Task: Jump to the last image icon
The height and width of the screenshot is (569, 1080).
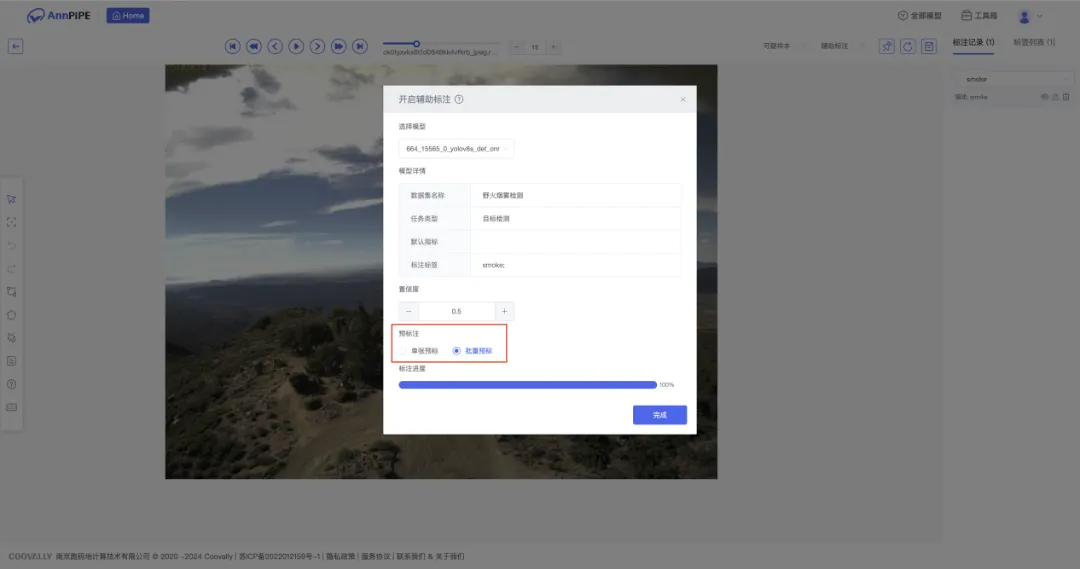Action: click(360, 46)
